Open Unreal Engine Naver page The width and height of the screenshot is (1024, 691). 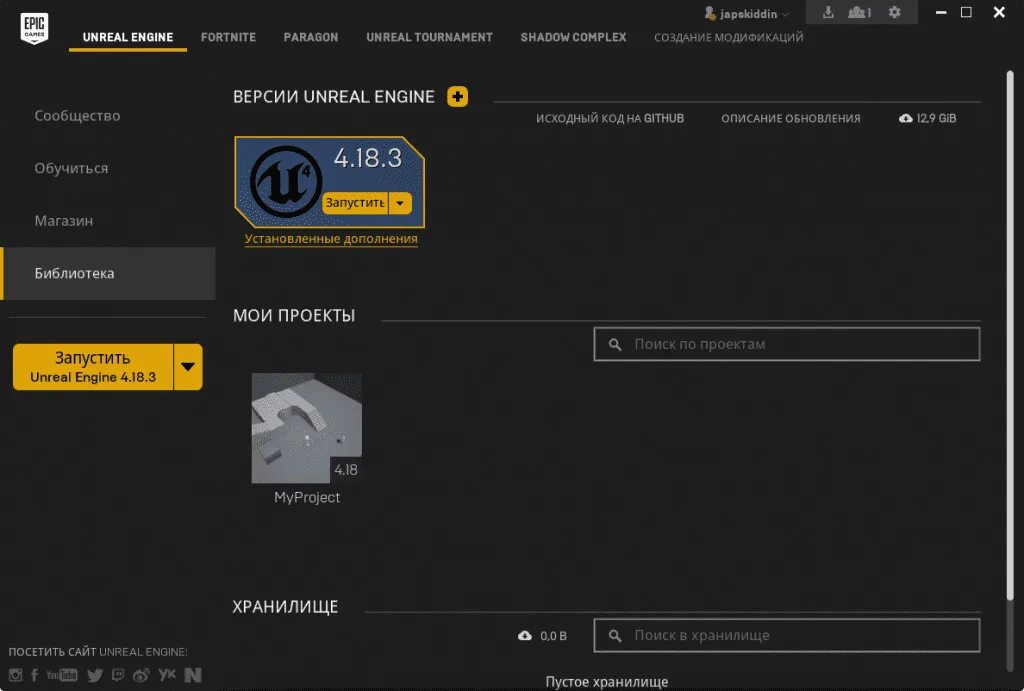[193, 675]
